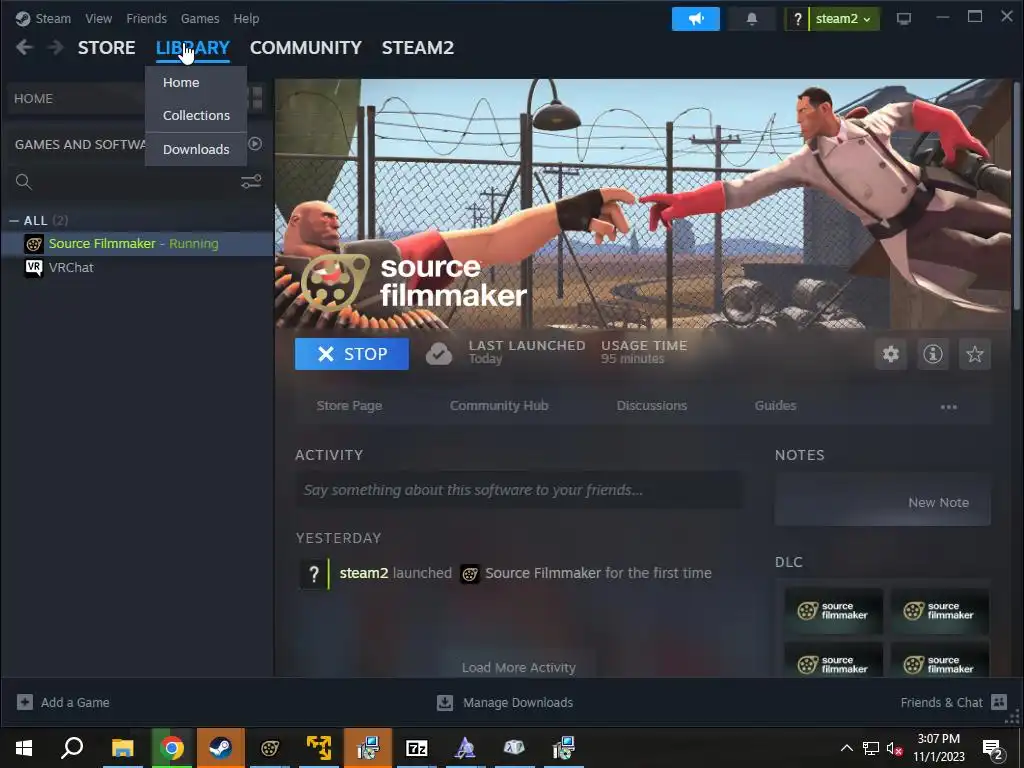Screen dimensions: 1024x768
Task: Open the Discussions link
Action: point(652,406)
